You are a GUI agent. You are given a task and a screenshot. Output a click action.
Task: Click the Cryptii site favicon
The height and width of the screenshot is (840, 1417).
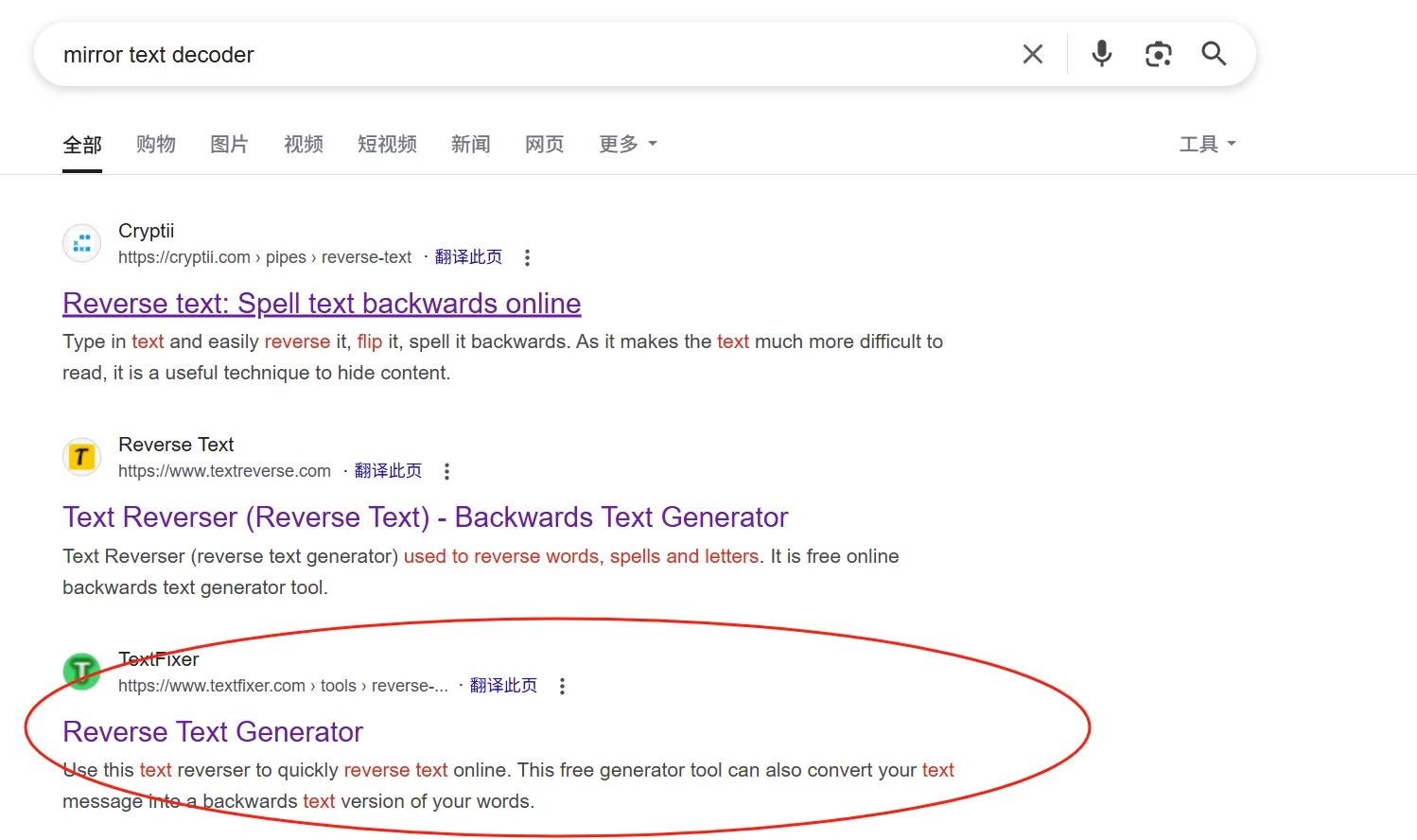pos(82,243)
